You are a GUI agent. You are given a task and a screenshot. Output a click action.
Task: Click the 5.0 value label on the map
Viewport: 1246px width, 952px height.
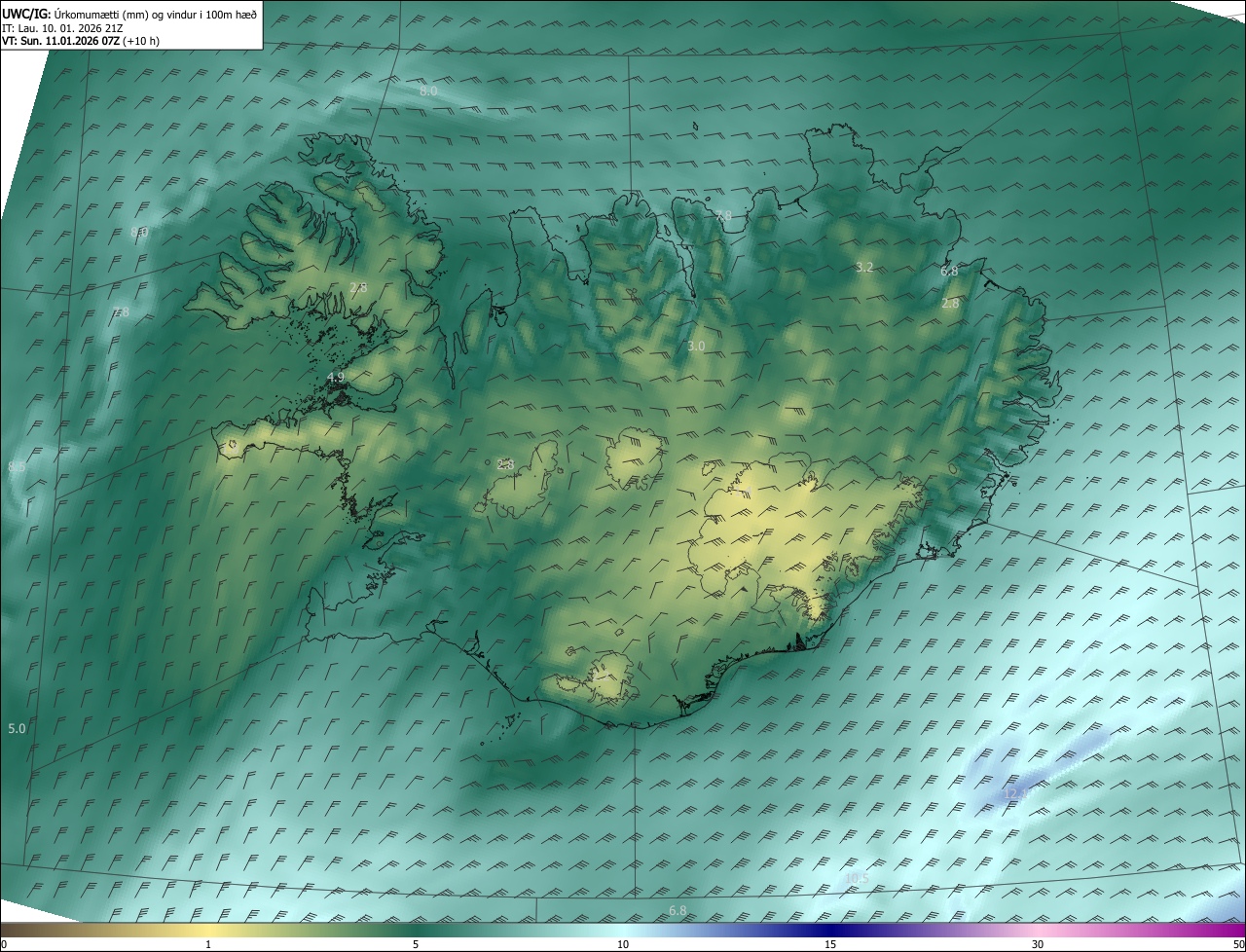coord(17,728)
